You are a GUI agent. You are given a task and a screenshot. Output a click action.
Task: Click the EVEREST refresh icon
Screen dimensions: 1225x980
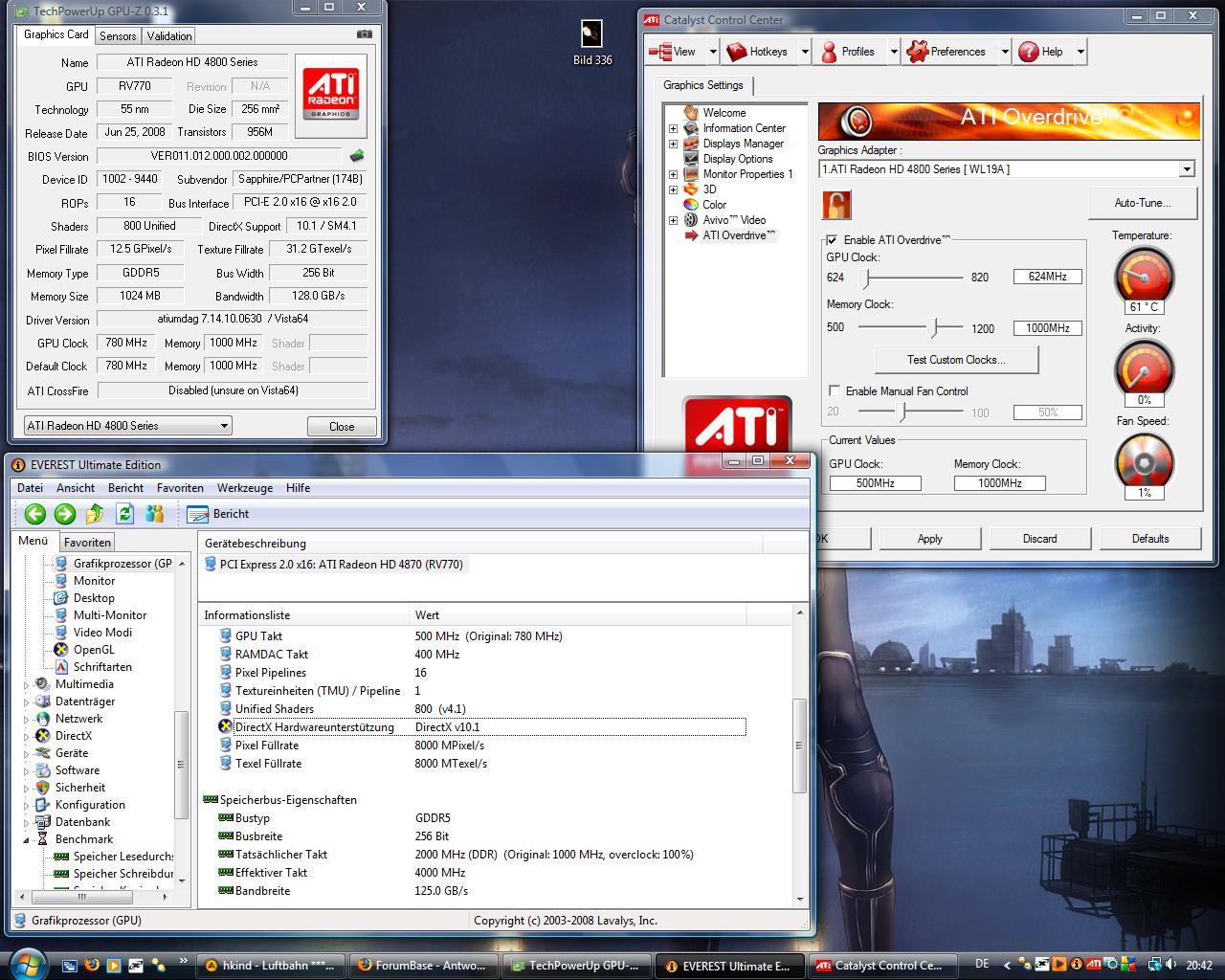click(124, 514)
